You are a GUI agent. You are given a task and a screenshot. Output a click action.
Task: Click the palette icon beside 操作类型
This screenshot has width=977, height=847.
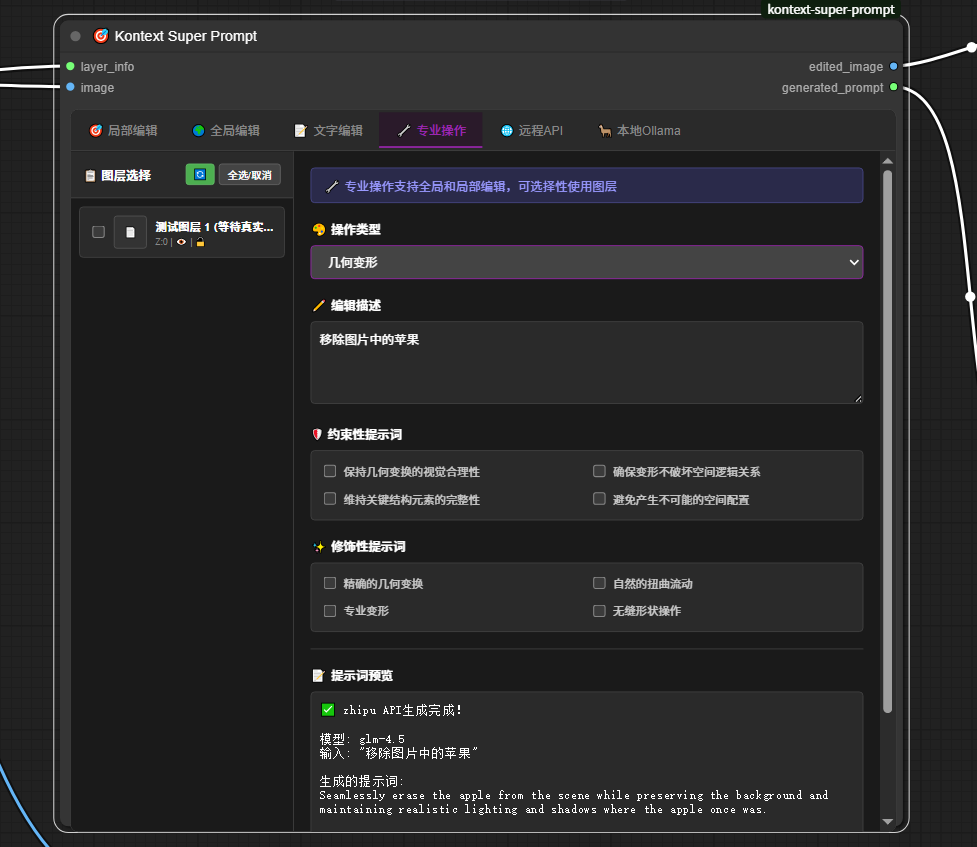pos(319,229)
